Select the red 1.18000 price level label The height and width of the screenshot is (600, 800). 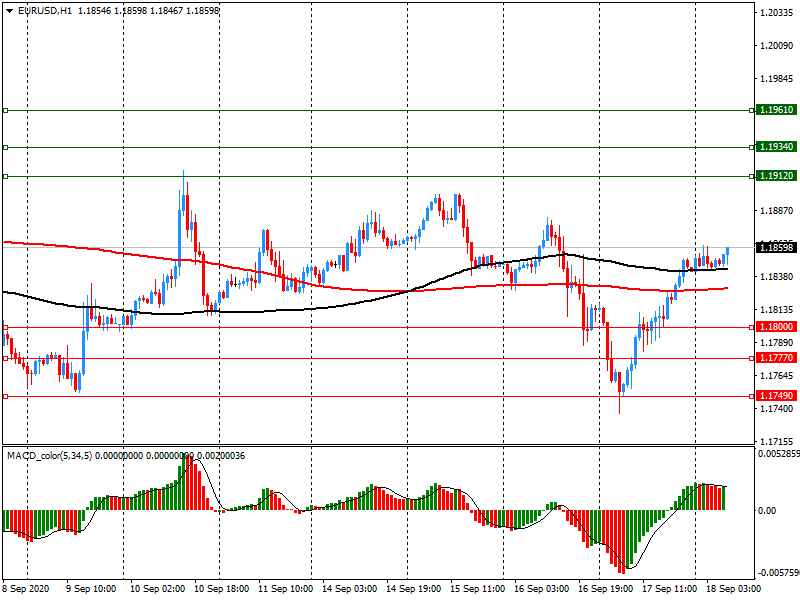[x=777, y=327]
